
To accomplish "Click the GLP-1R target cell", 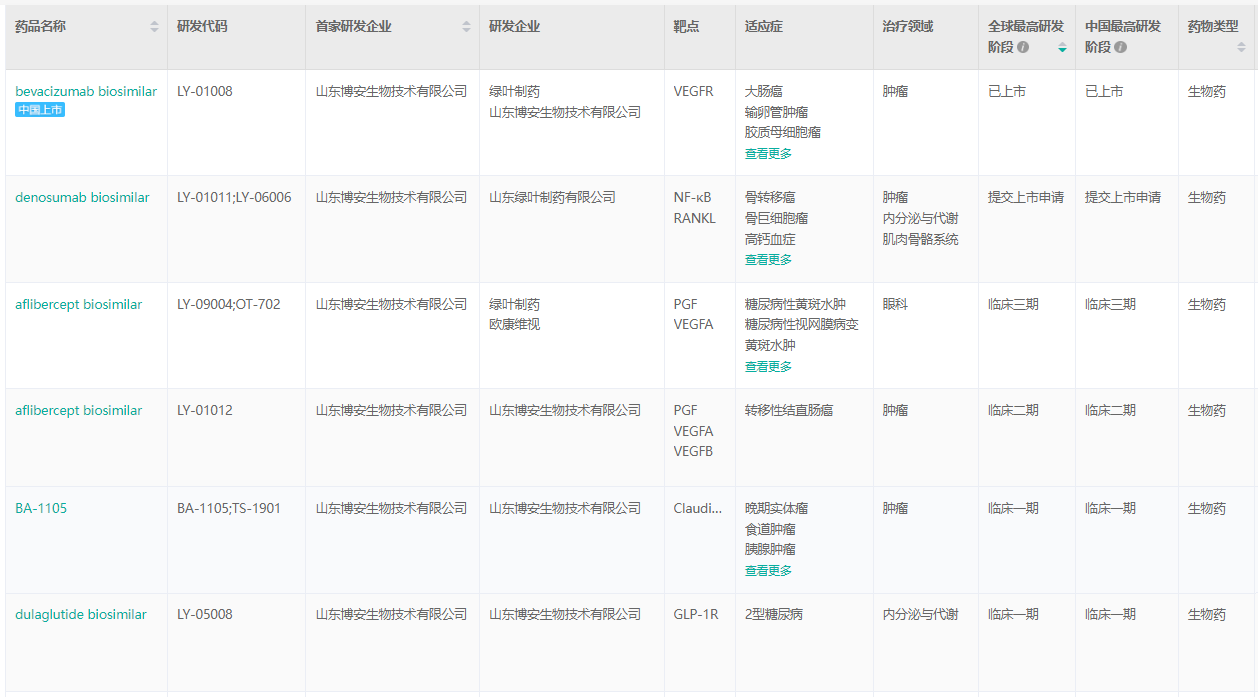I will coord(696,614).
